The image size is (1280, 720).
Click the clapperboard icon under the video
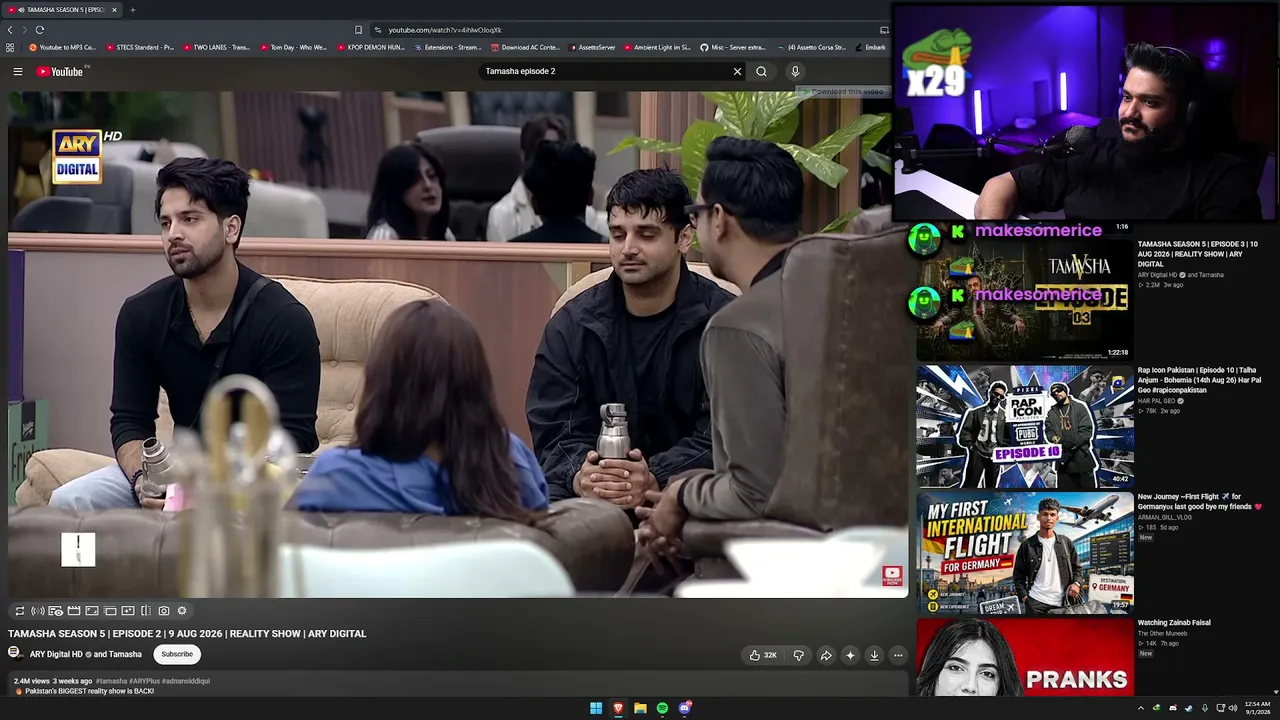tap(74, 611)
